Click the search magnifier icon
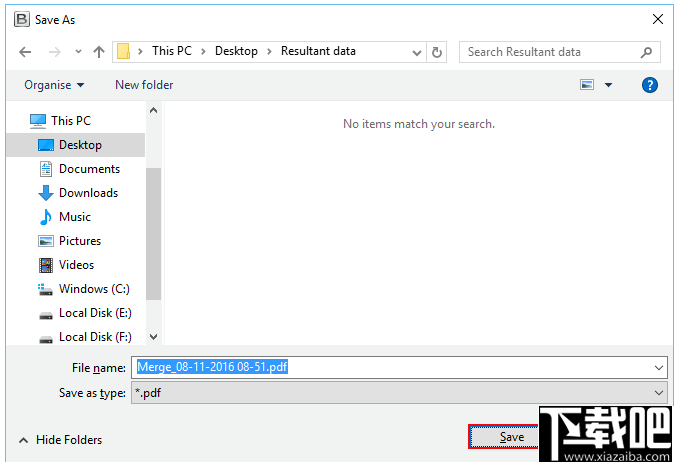This screenshot has height=462, width=674. [x=646, y=52]
